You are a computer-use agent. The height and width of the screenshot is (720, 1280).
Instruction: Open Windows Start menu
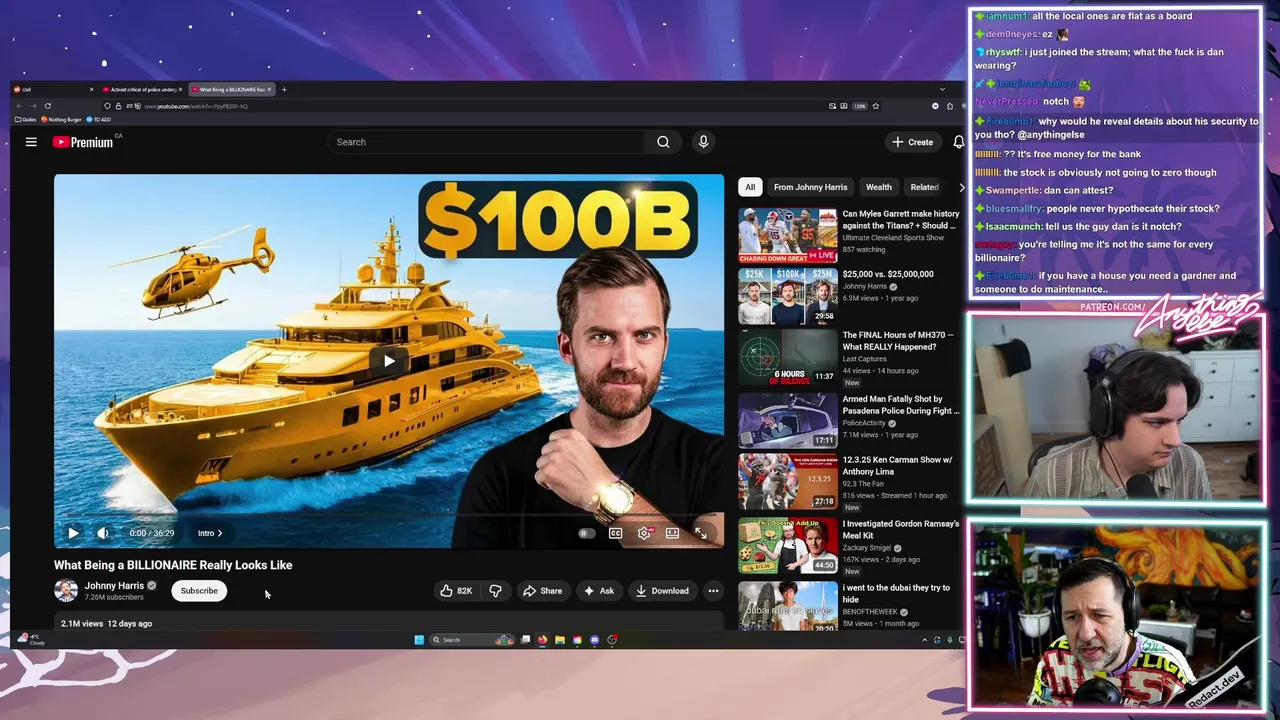click(x=419, y=640)
